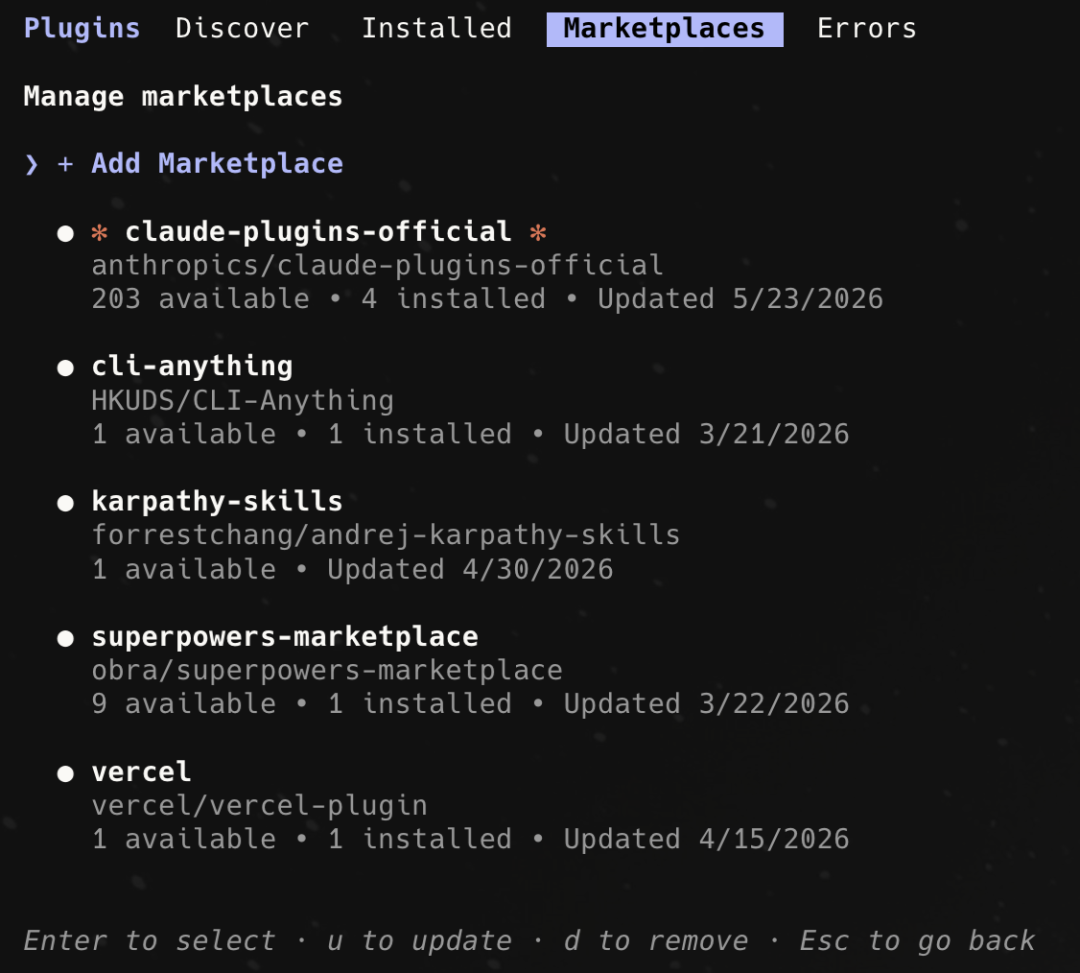Click the chevron cursor beside Add Marketplace

pyautogui.click(x=32, y=164)
